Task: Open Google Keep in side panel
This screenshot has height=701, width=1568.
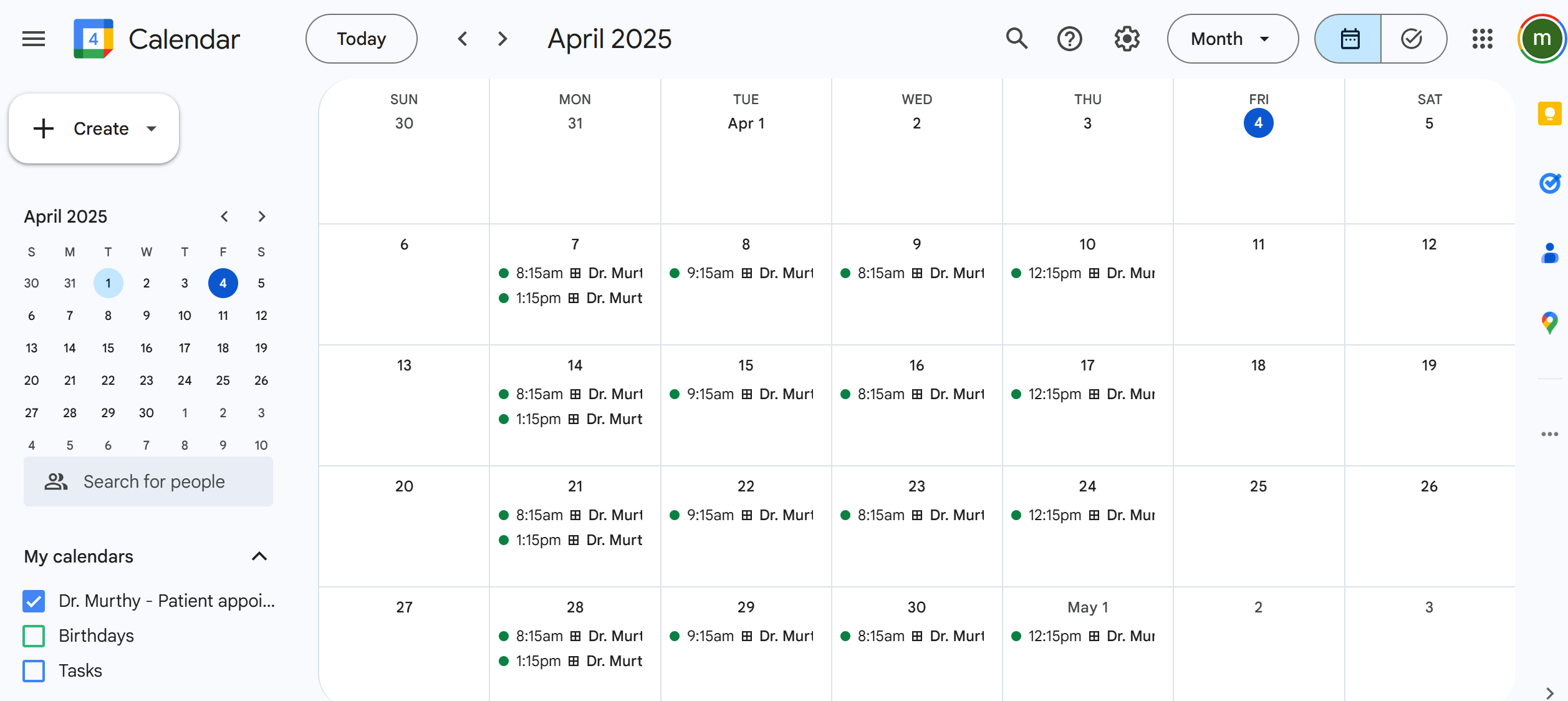Action: pyautogui.click(x=1549, y=114)
